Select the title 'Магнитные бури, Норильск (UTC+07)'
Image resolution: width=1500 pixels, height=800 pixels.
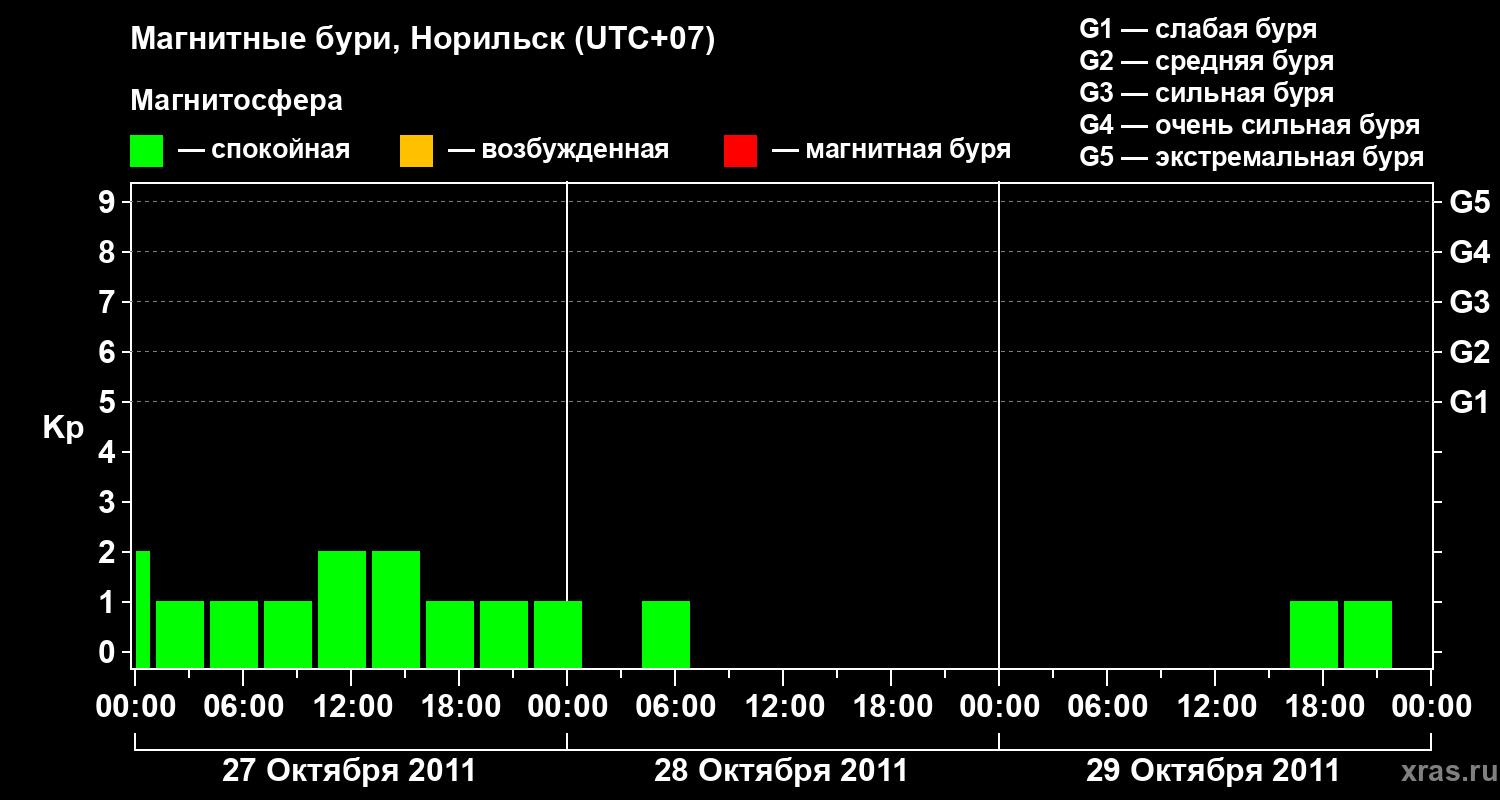423,40
